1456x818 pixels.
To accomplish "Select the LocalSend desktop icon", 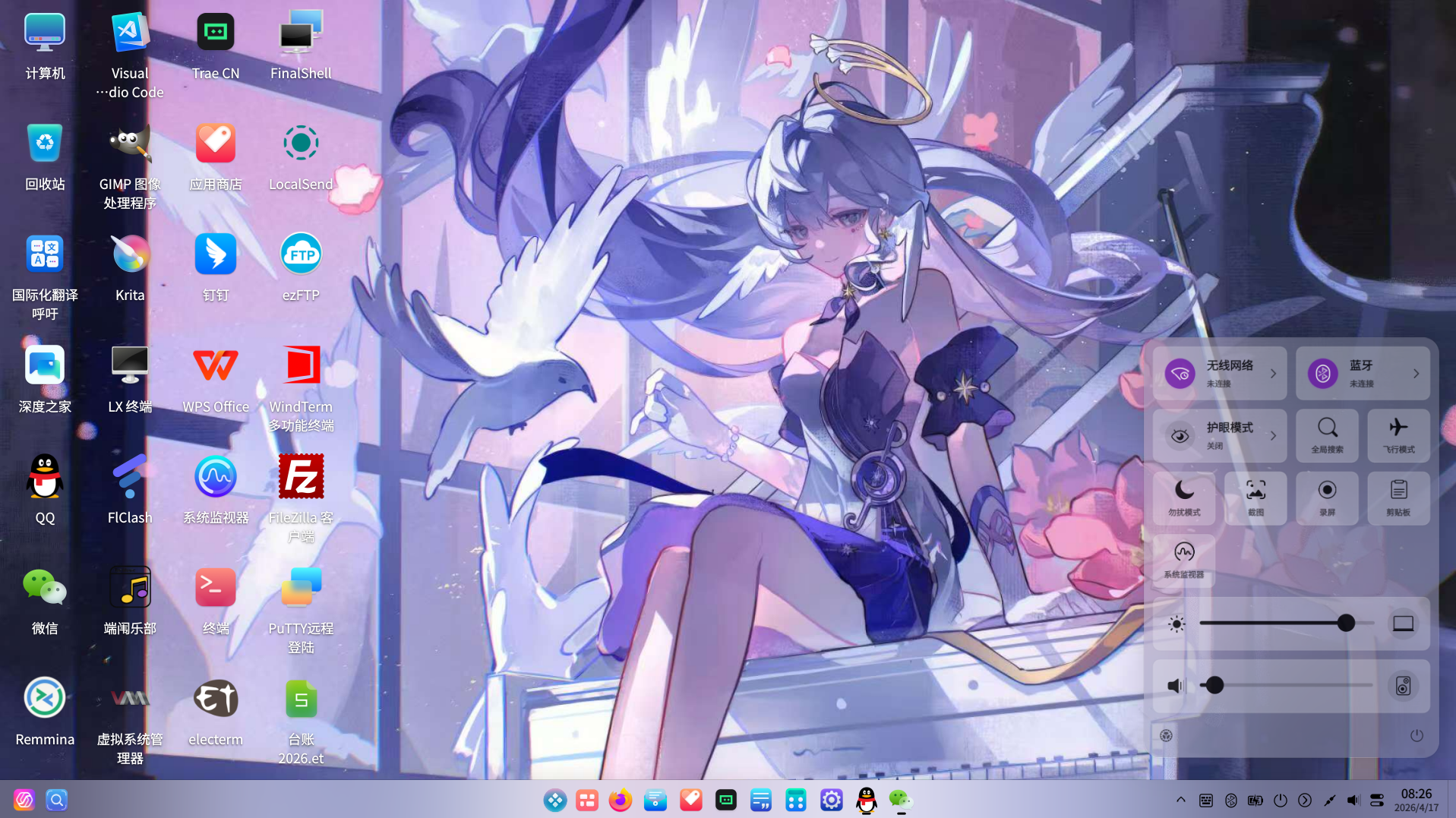I will [301, 143].
